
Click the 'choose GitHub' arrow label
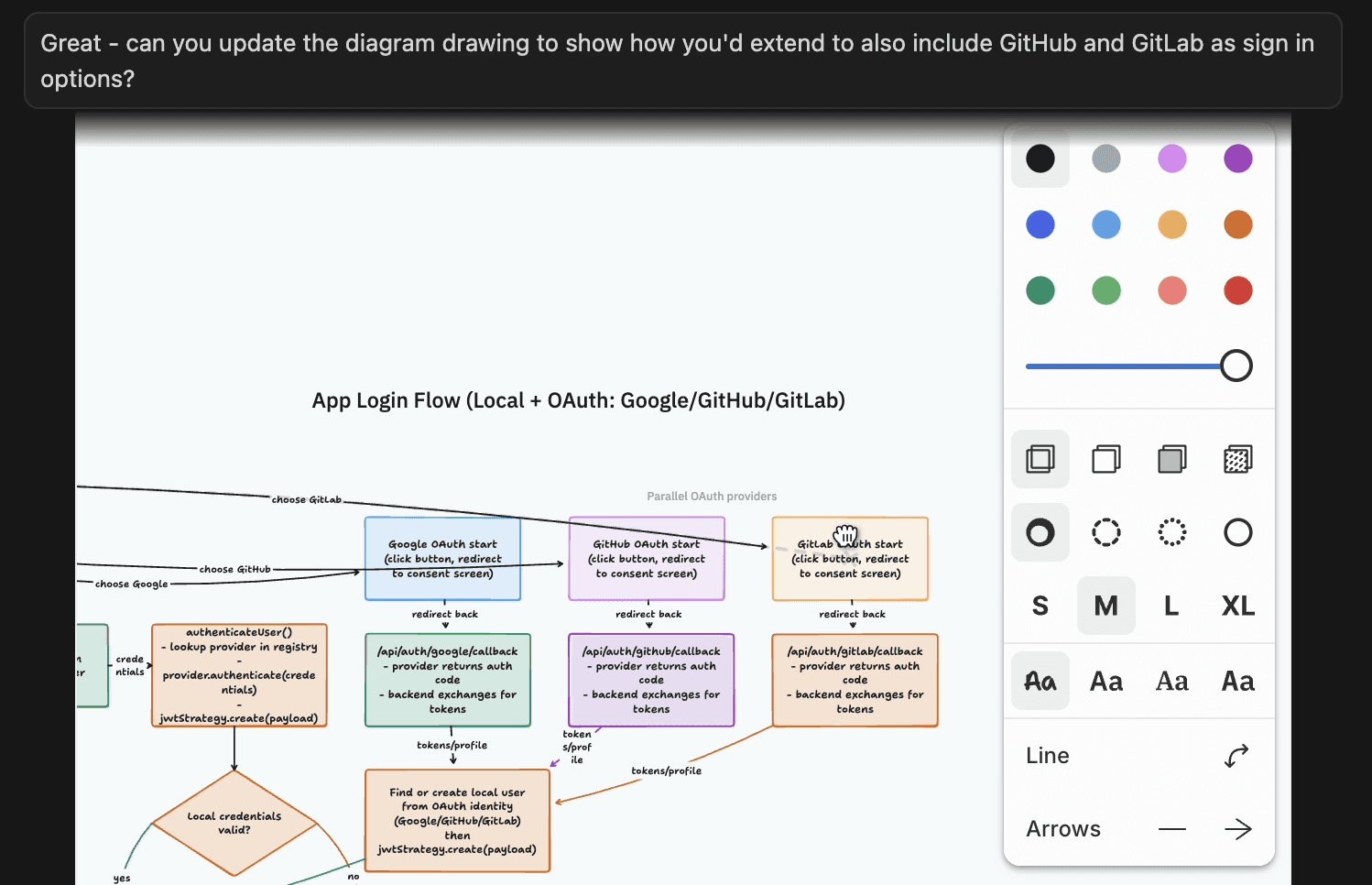point(235,570)
